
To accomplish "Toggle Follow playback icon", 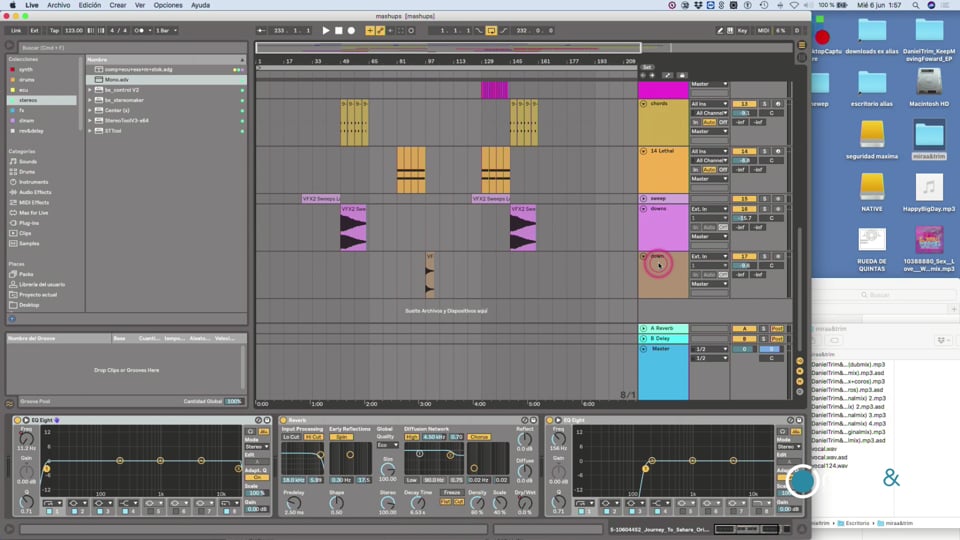I will pos(261,30).
